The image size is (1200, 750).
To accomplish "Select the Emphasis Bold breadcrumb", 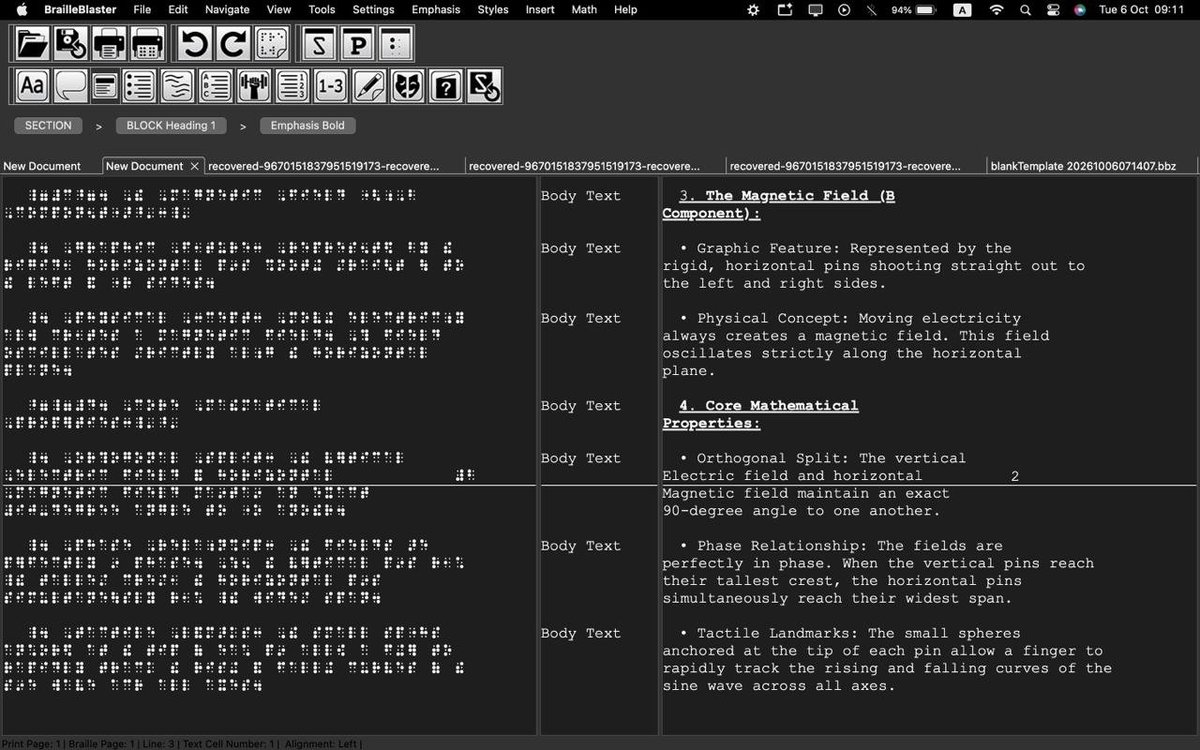I will [307, 126].
